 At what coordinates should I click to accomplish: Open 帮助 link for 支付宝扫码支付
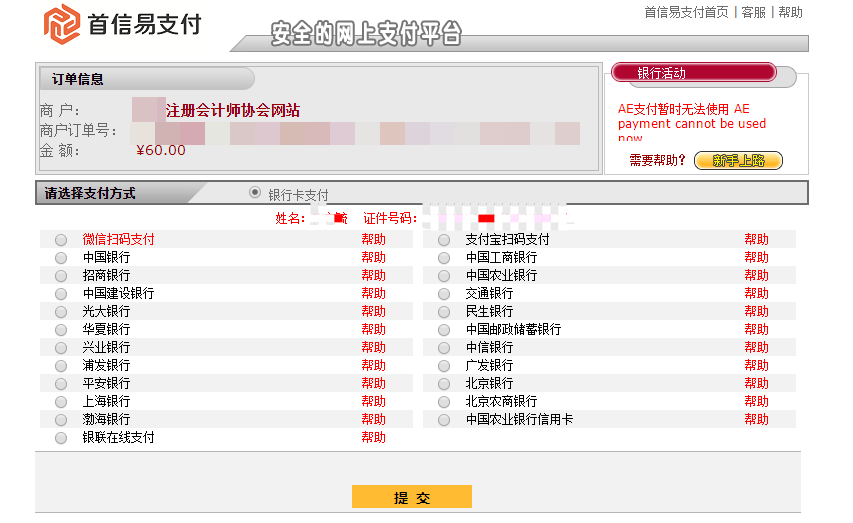tap(757, 239)
